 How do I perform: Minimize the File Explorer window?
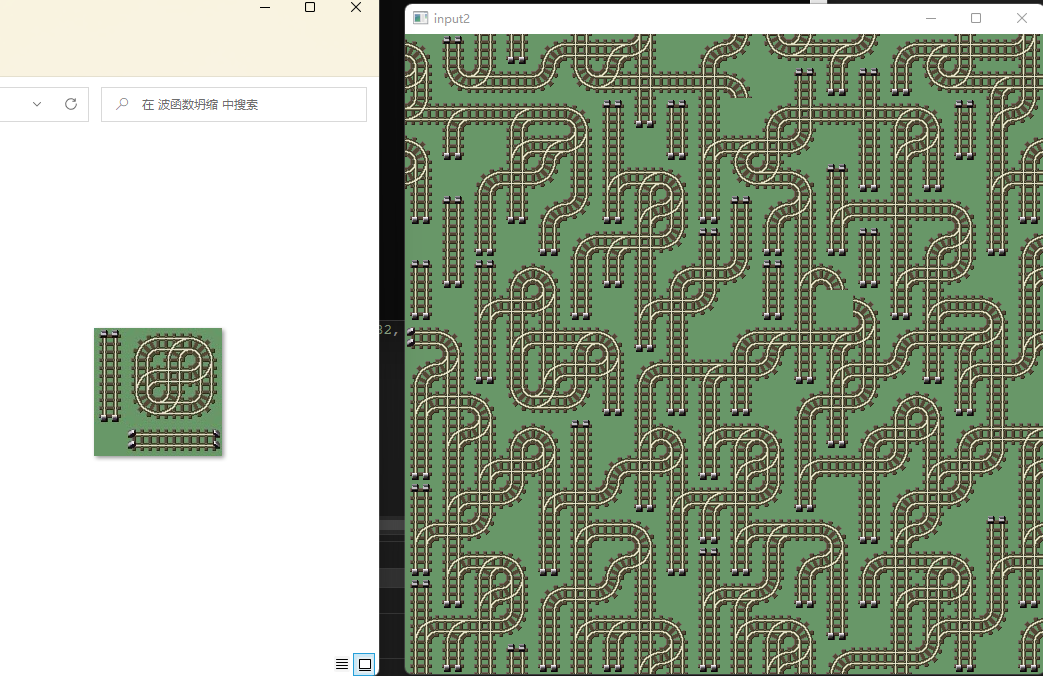click(x=265, y=8)
